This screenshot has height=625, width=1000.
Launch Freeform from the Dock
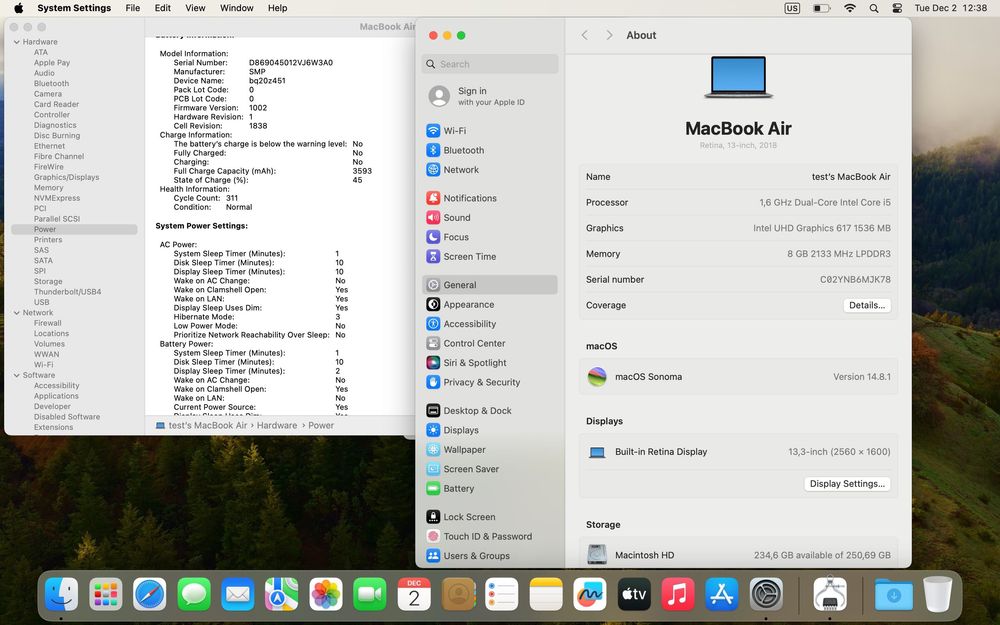(590, 594)
